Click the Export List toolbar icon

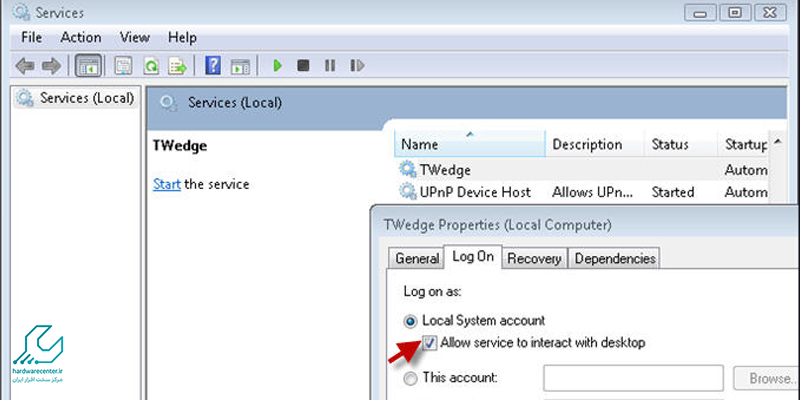178,66
